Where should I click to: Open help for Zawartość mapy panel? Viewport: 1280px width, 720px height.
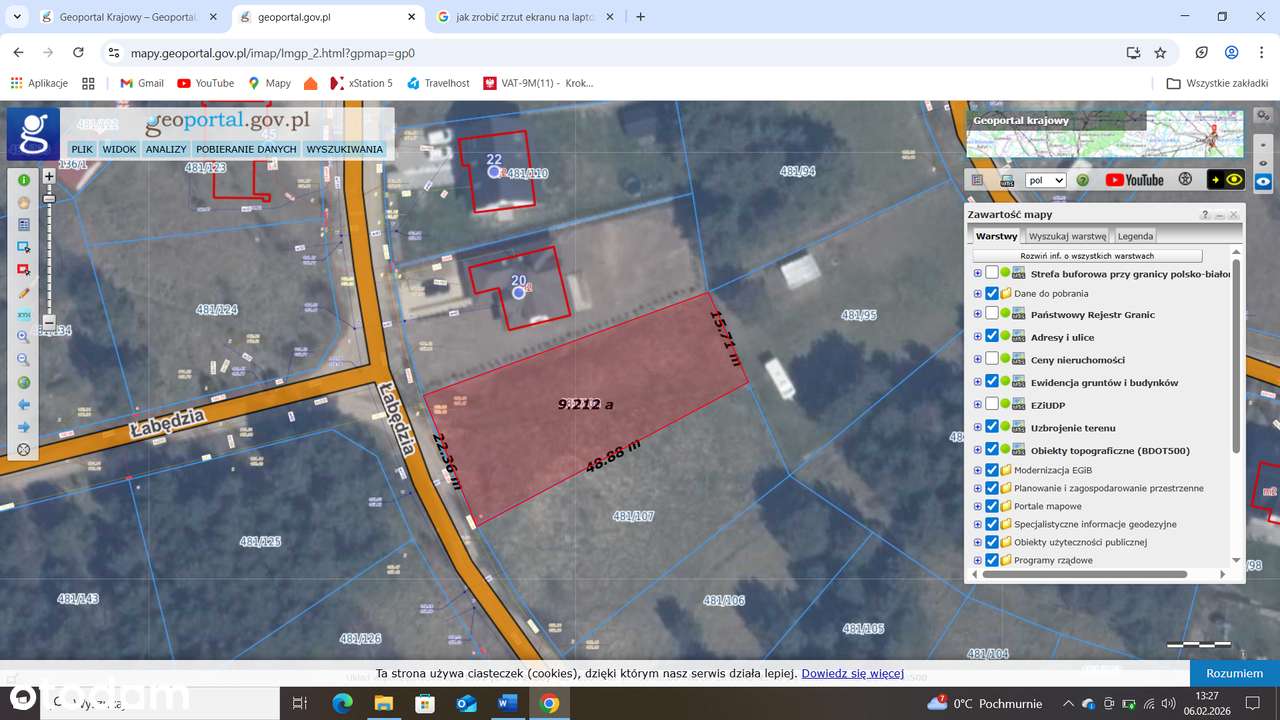1205,215
